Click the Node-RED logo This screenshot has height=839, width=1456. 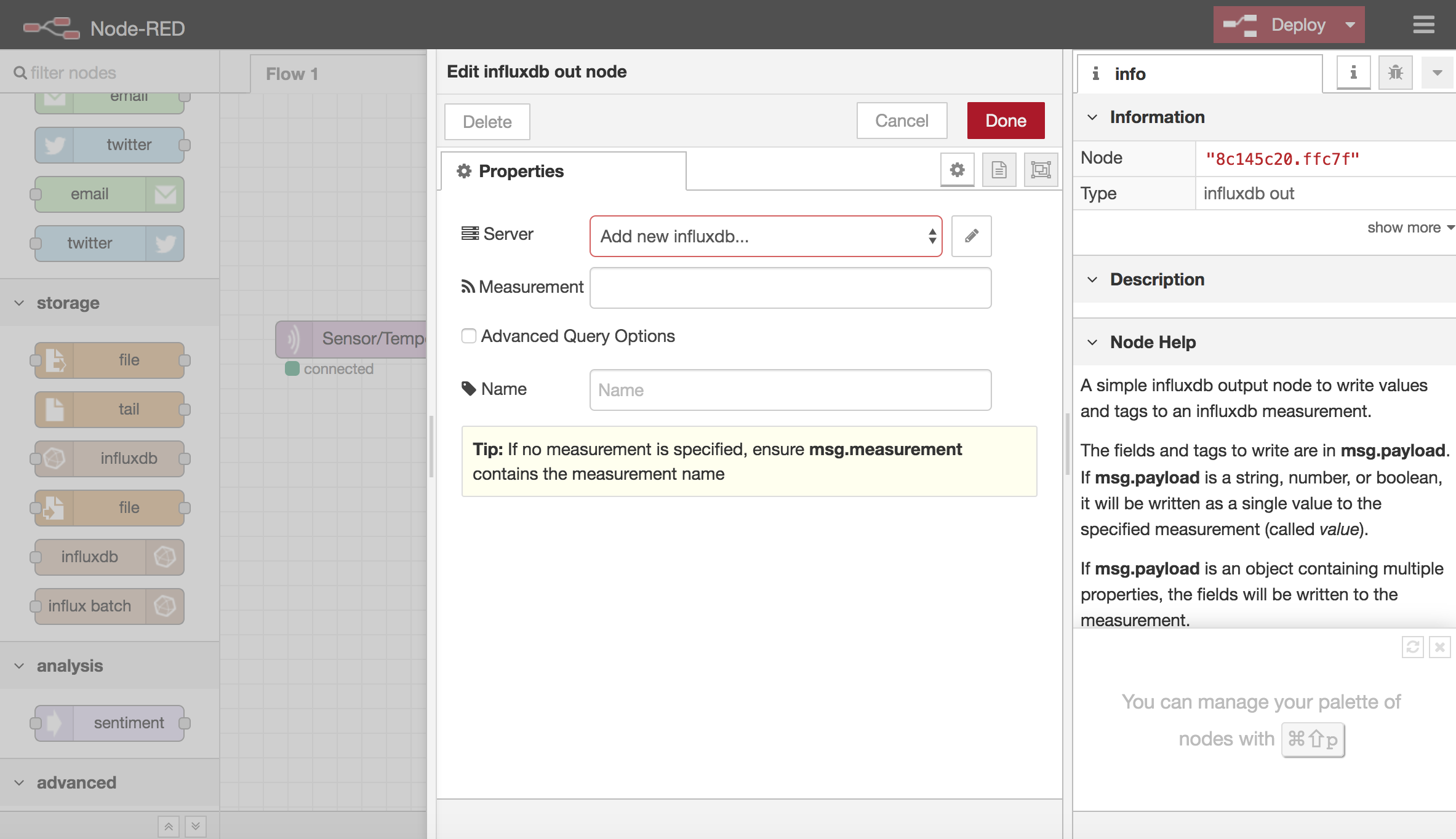coord(52,28)
